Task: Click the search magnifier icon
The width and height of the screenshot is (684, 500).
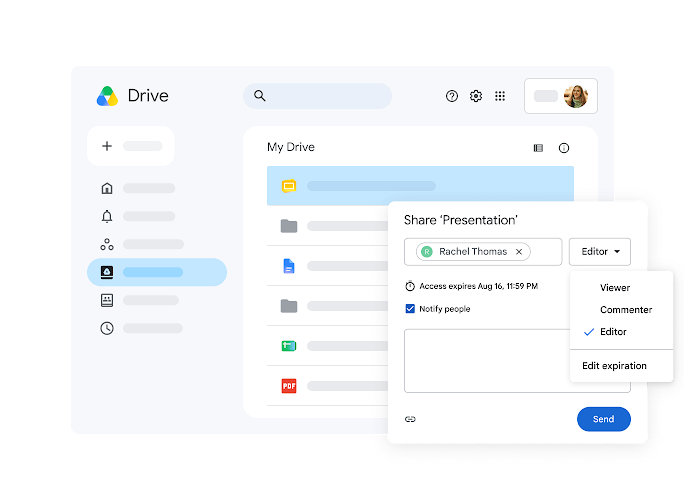Action: pos(260,96)
